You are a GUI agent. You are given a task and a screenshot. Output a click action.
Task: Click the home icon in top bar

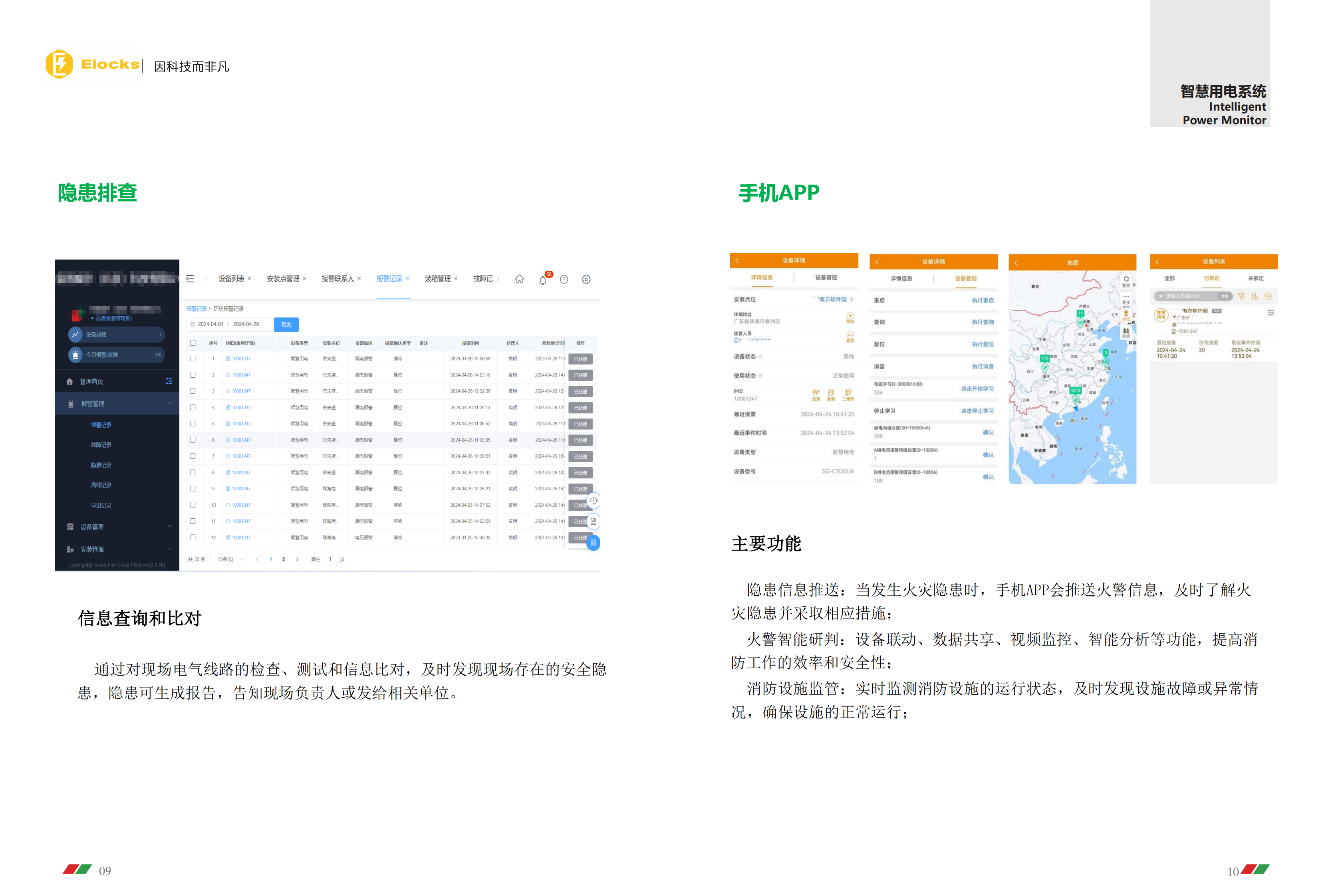click(x=519, y=280)
